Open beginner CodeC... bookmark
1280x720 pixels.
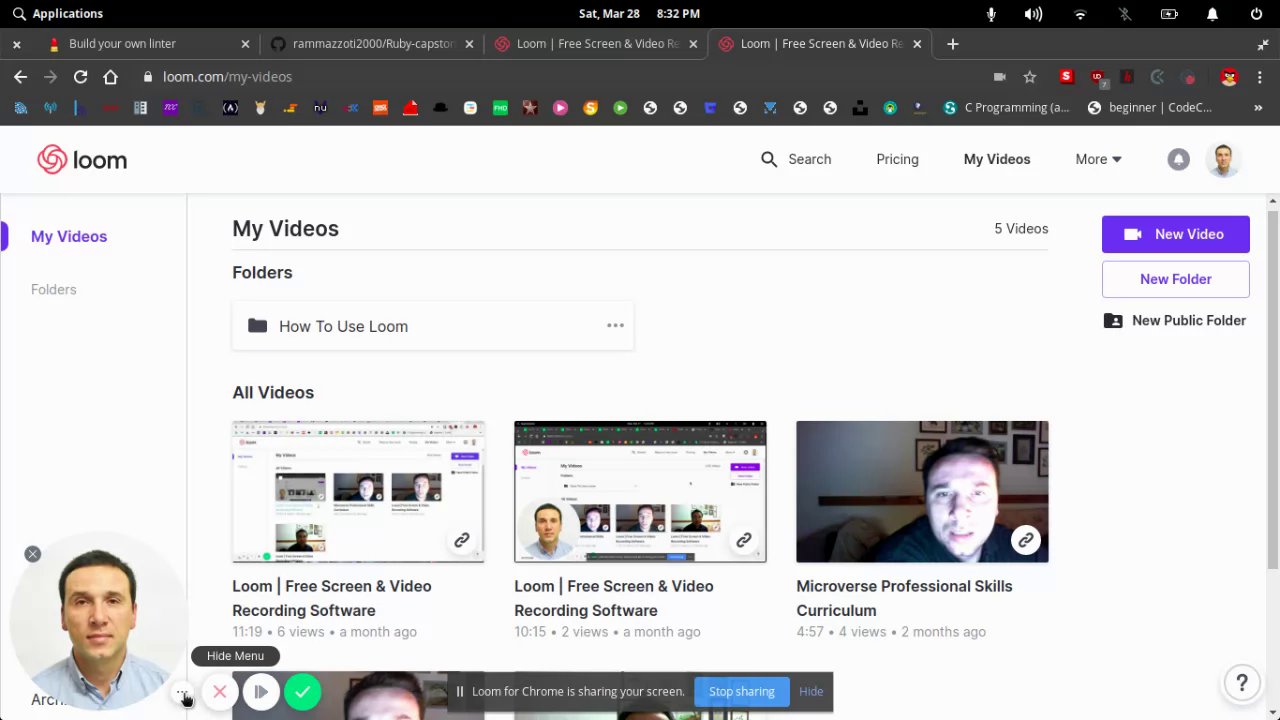[x=1150, y=107]
